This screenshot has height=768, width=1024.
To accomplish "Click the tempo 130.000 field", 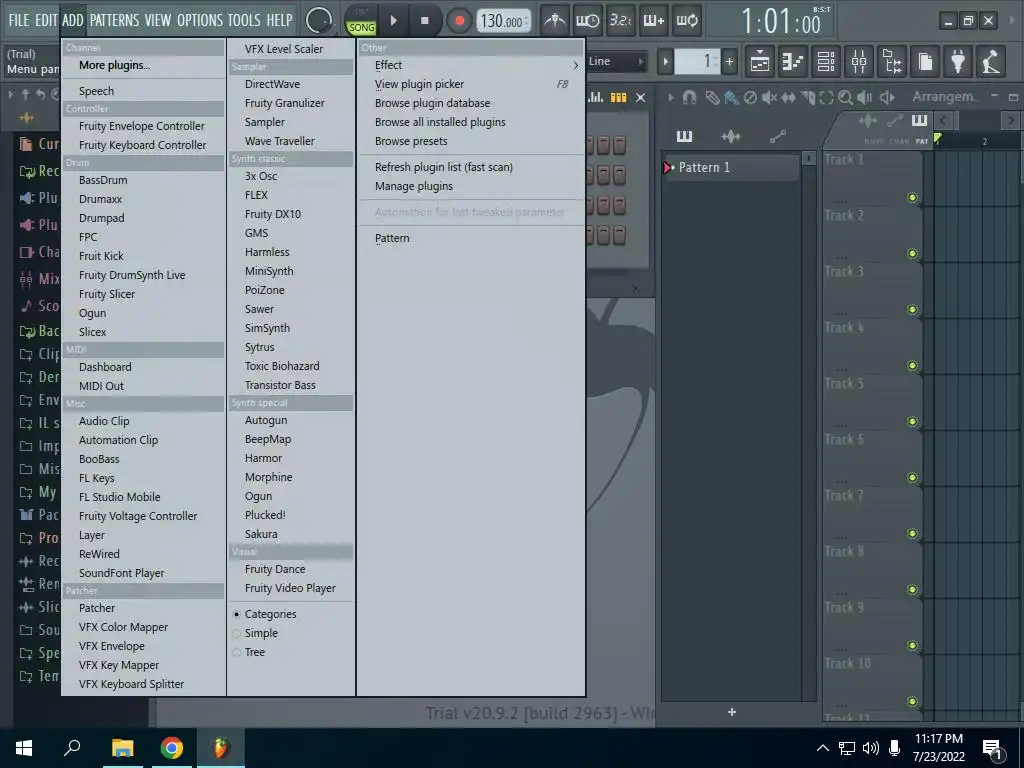I will click(503, 21).
